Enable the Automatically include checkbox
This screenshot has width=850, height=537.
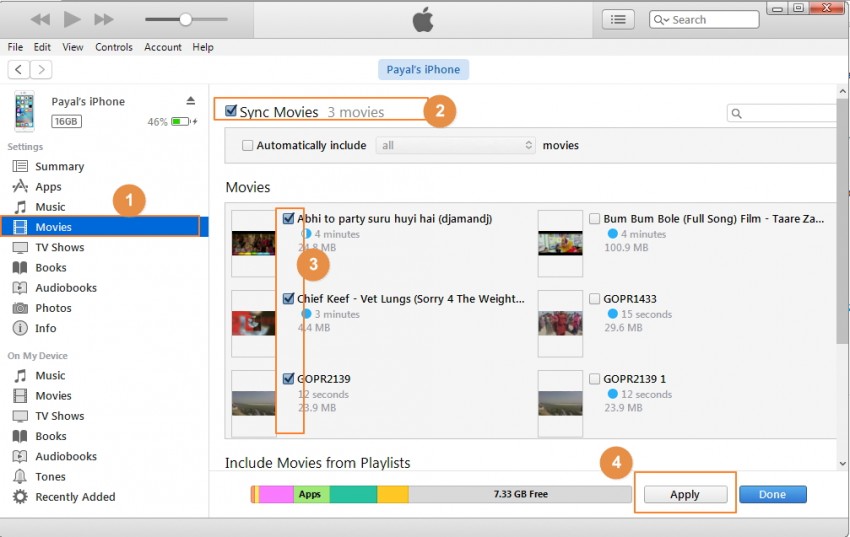point(248,145)
